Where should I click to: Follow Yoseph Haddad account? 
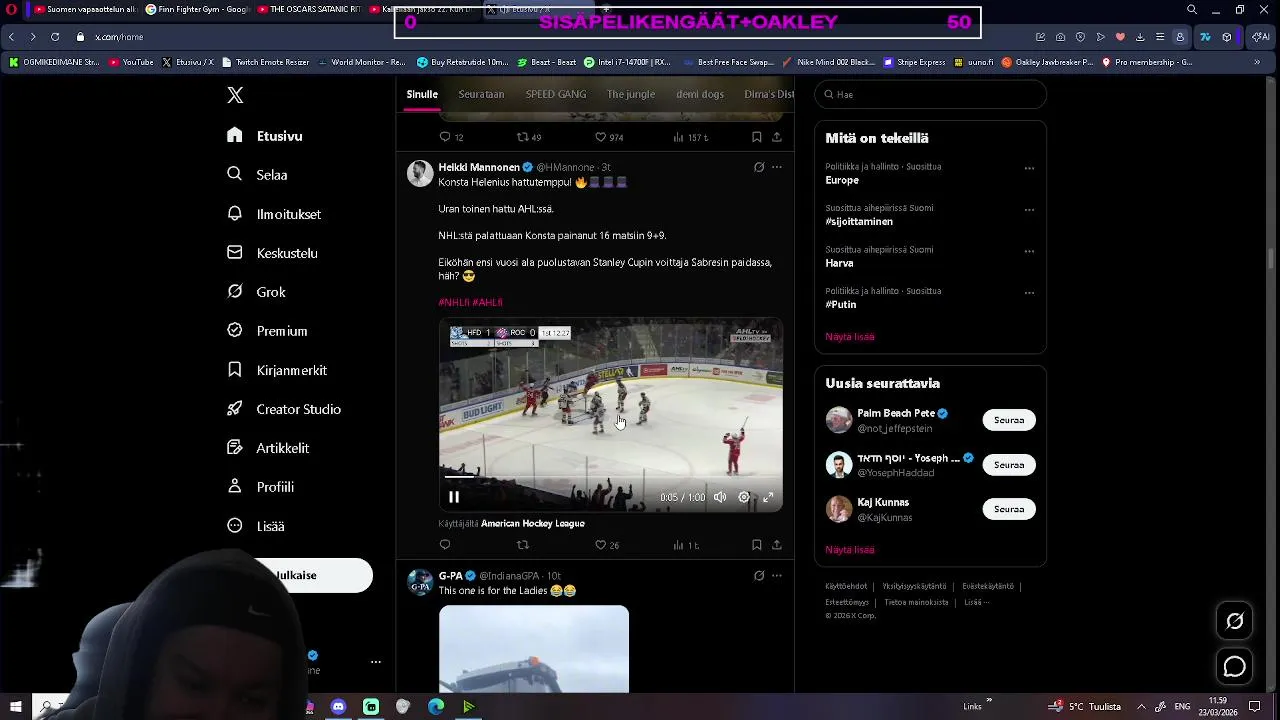tap(1009, 465)
